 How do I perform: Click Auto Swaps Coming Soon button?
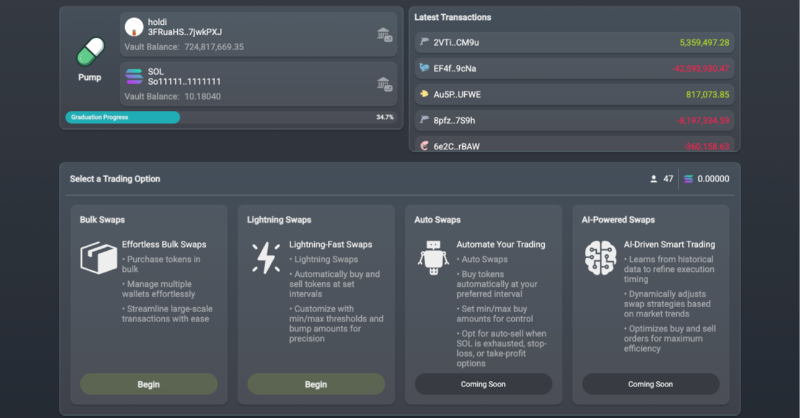click(483, 384)
